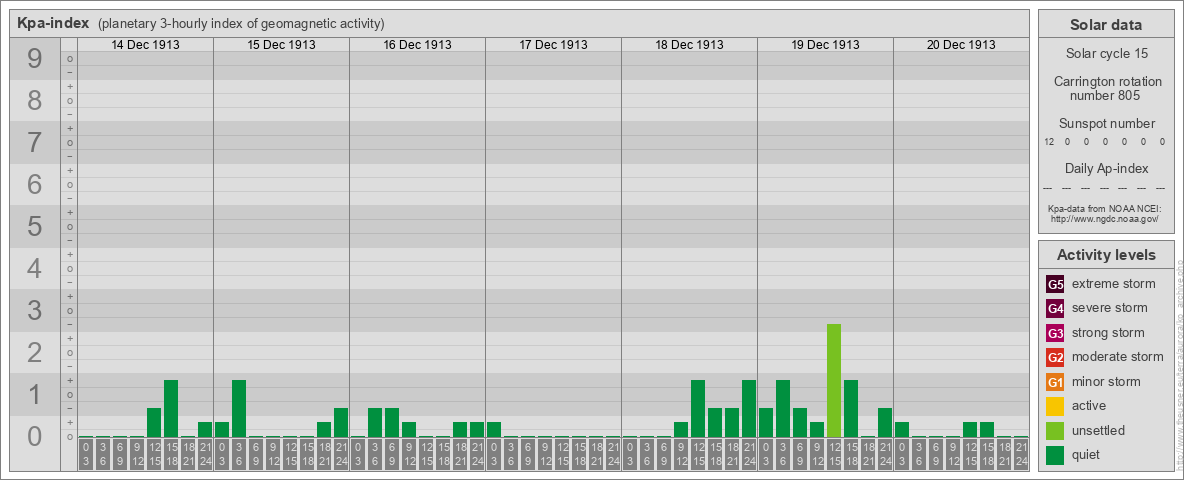Click the 'extreme storm' legend label
This screenshot has width=1184, height=480.
[1113, 284]
